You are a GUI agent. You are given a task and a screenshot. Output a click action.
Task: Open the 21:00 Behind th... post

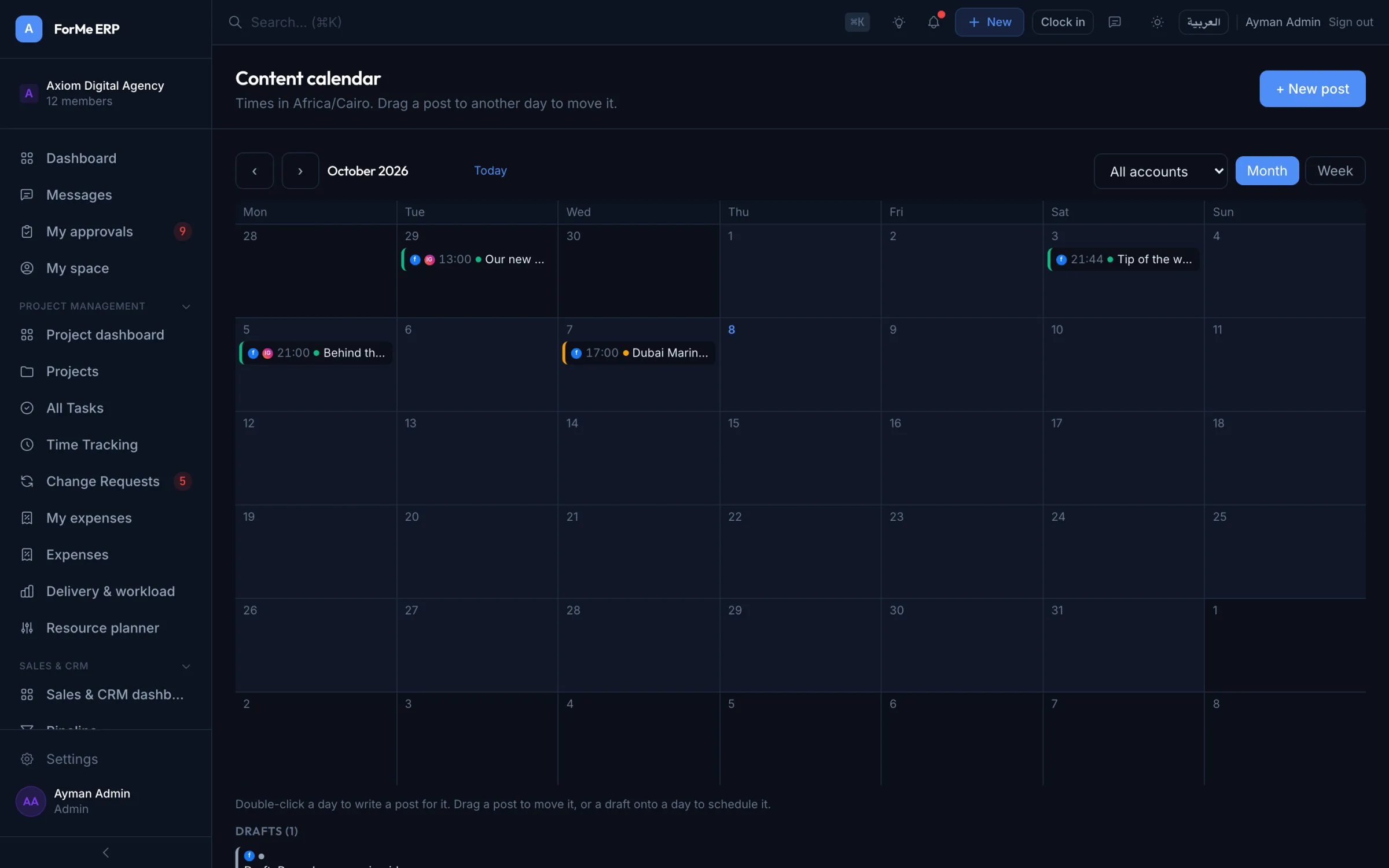(315, 352)
